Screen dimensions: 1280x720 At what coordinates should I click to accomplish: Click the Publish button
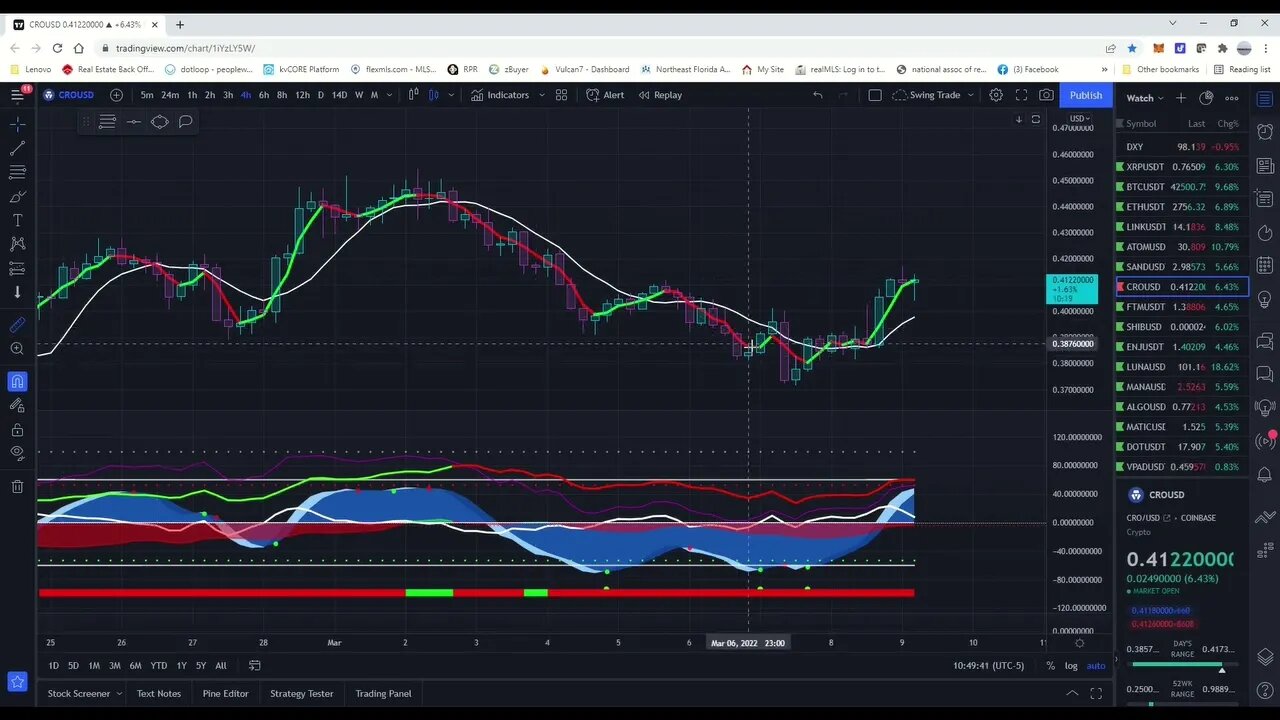coord(1085,95)
